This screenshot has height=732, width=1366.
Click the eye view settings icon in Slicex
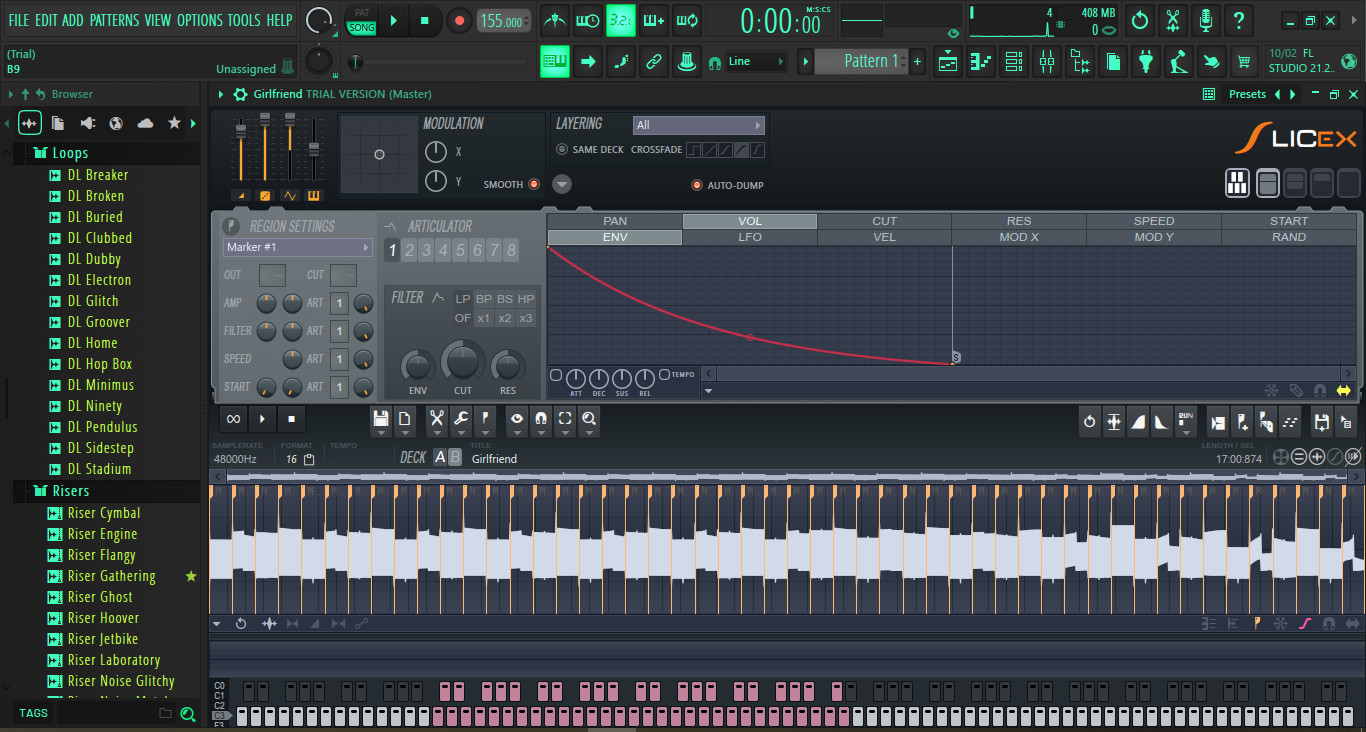pos(516,418)
